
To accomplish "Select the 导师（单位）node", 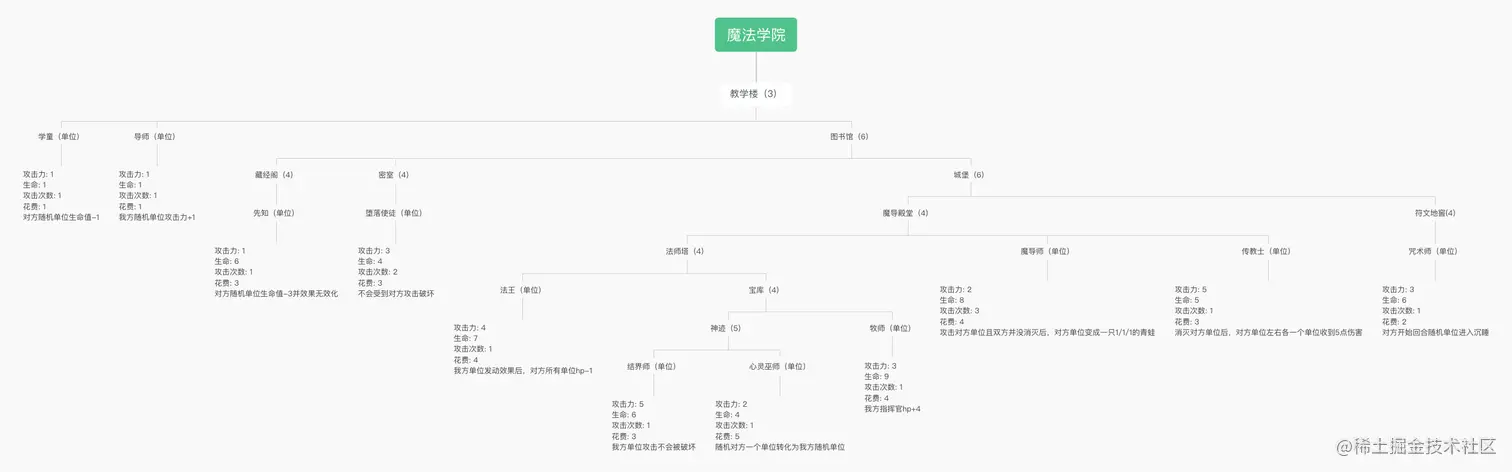I will (x=155, y=136).
